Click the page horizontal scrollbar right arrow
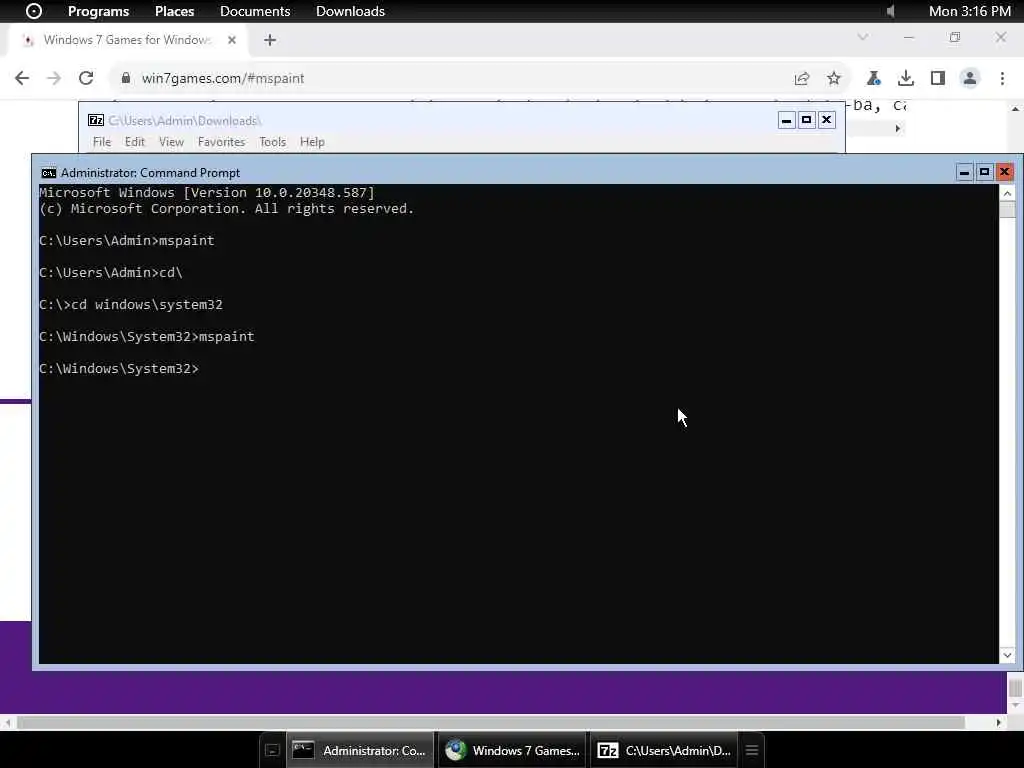Screen dimensions: 1024x768 pyautogui.click(x=999, y=722)
